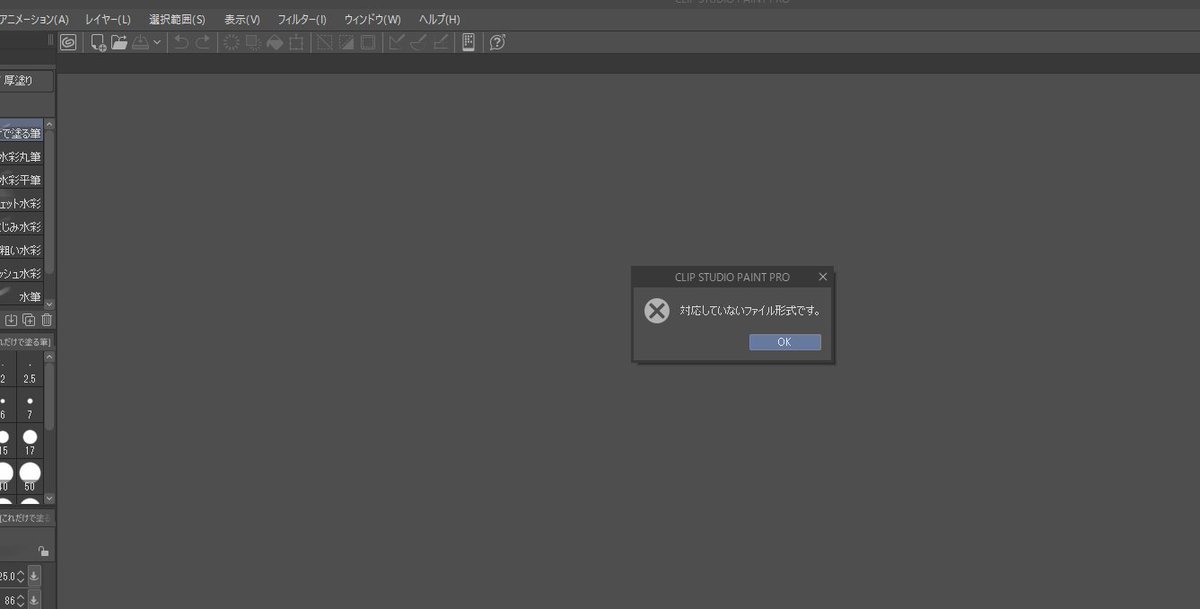Click the Invert selected area icon
Viewport: 1200px width, 609px height.
(x=346, y=42)
